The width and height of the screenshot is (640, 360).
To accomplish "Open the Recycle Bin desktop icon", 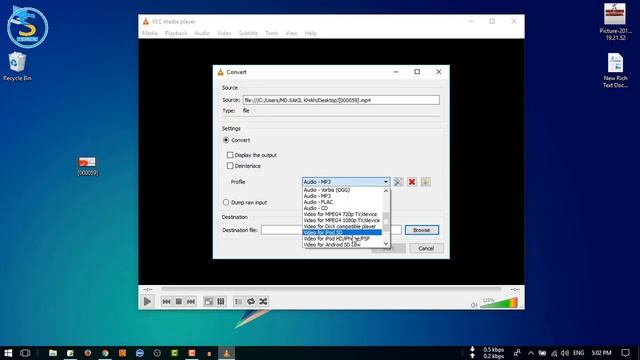I will (17, 67).
